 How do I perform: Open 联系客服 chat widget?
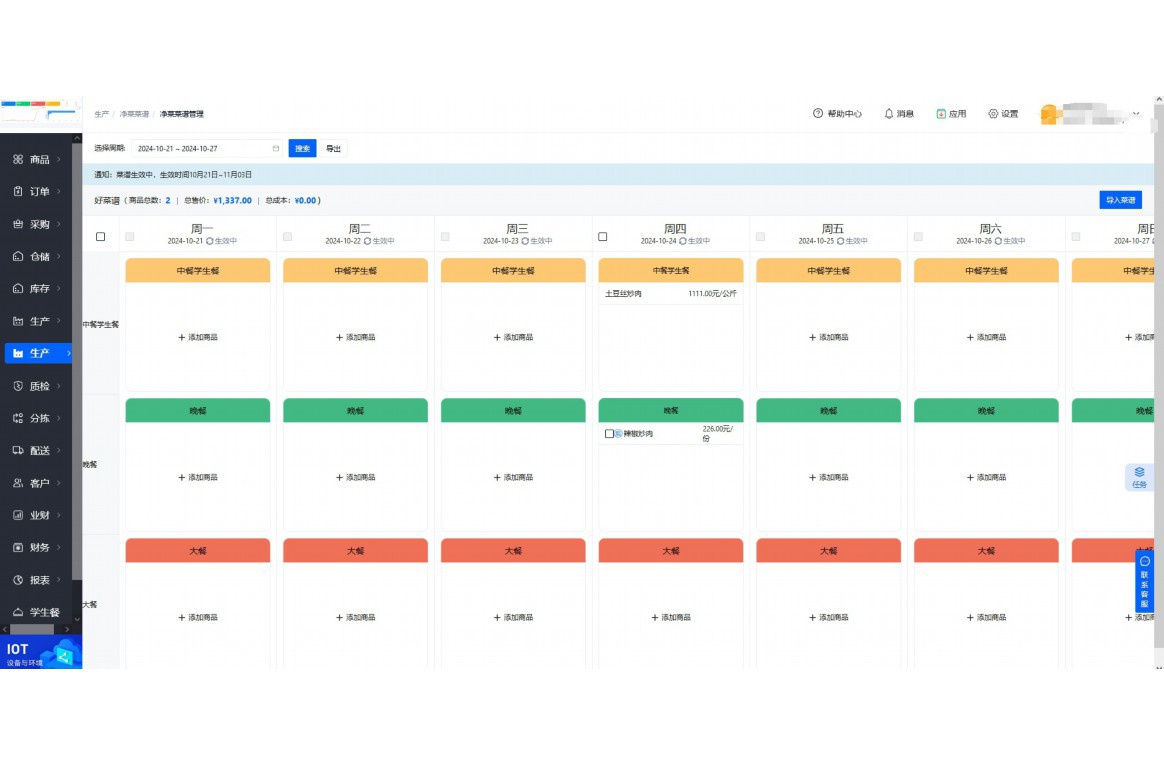pos(1144,580)
